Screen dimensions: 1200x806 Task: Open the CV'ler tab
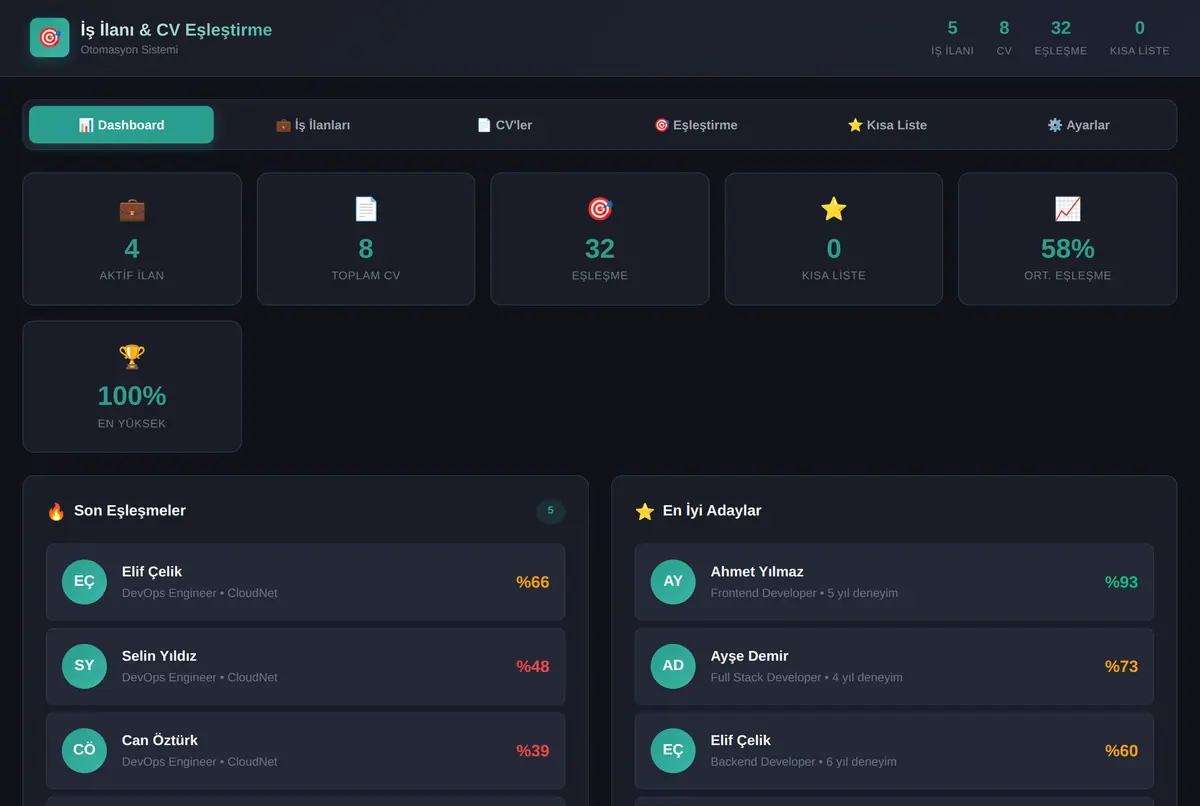tap(504, 125)
